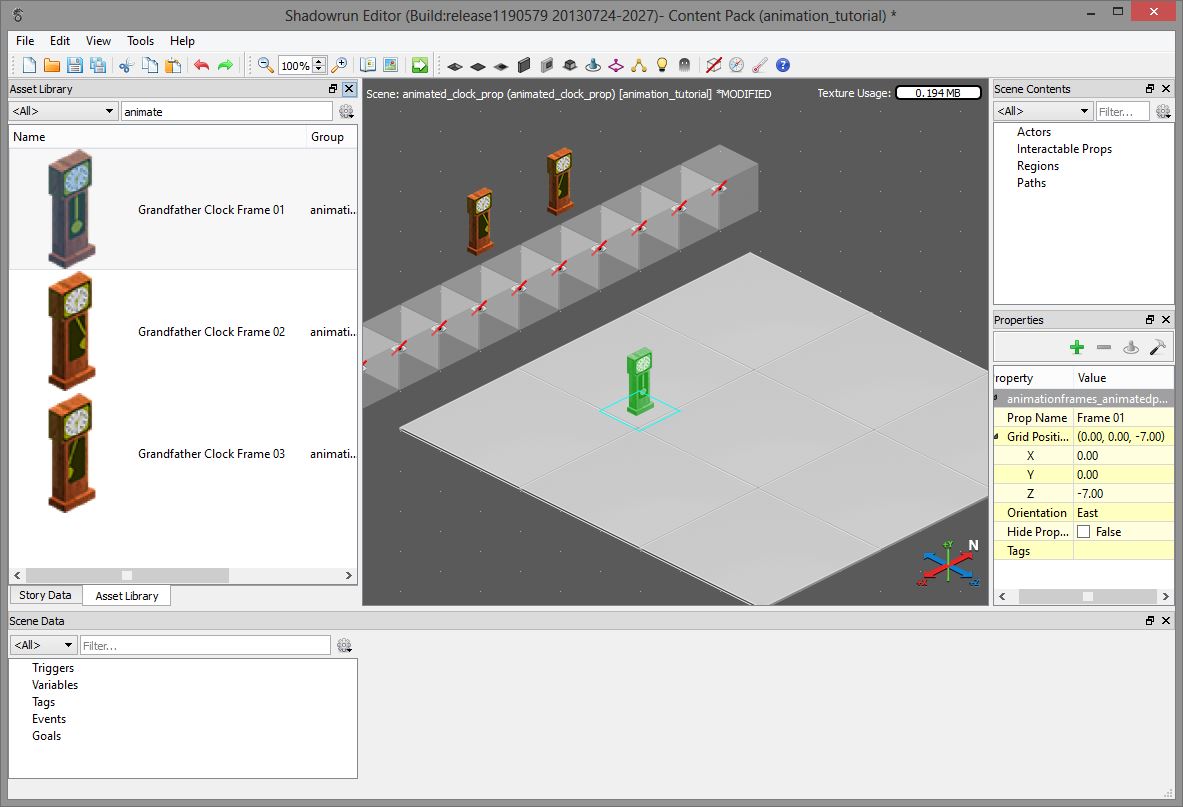
Task: Select Triggers in Scene Data
Action: (x=53, y=667)
